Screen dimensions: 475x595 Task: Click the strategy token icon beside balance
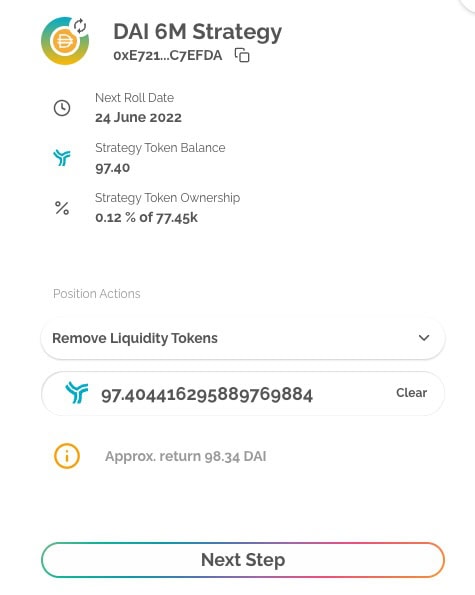(62, 157)
